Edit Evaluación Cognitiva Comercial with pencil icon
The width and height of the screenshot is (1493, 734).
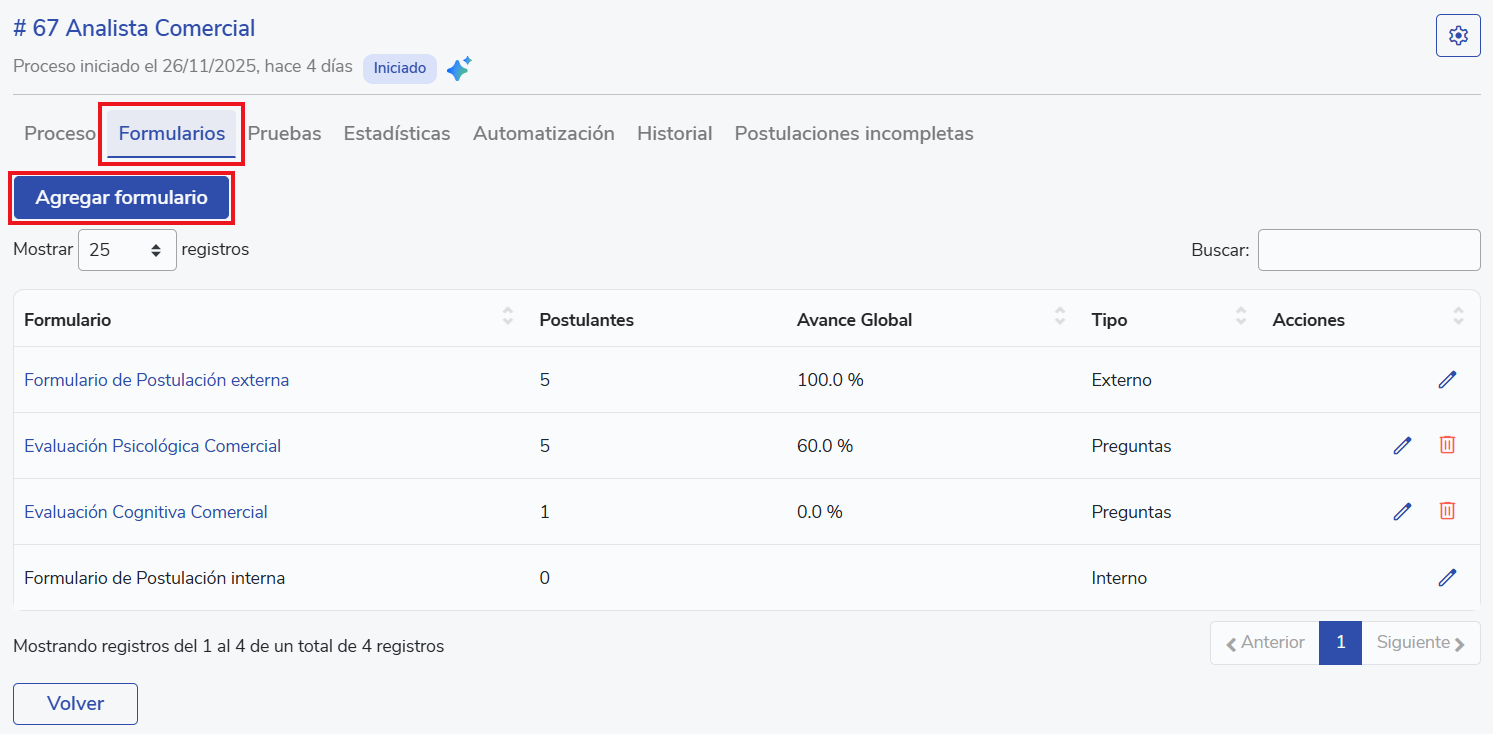pos(1402,512)
